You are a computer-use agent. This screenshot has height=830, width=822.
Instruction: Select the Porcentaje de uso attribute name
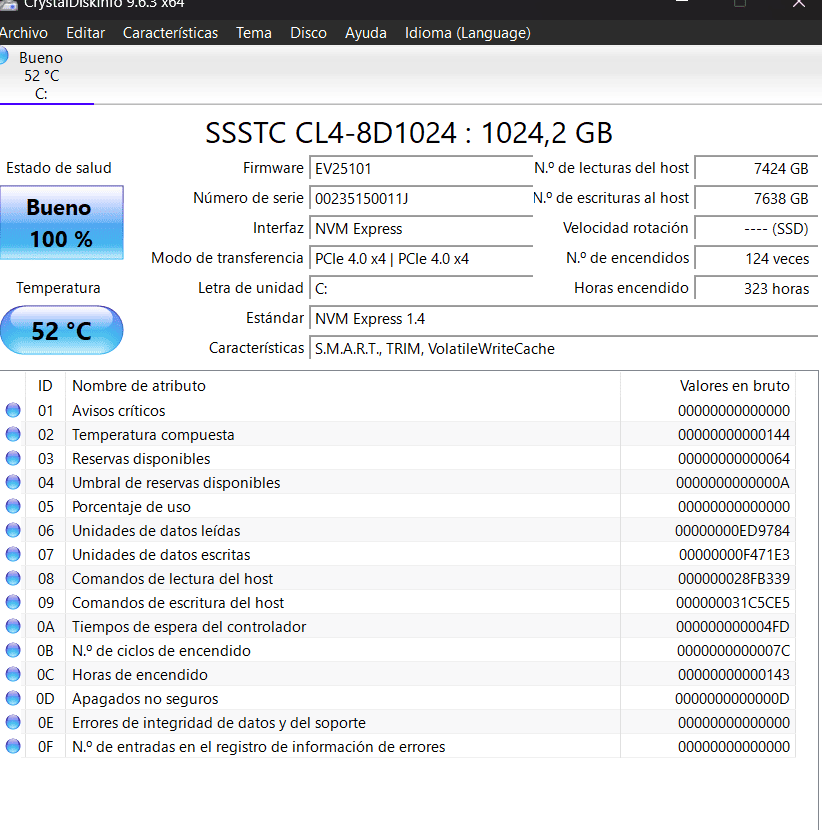[131, 507]
